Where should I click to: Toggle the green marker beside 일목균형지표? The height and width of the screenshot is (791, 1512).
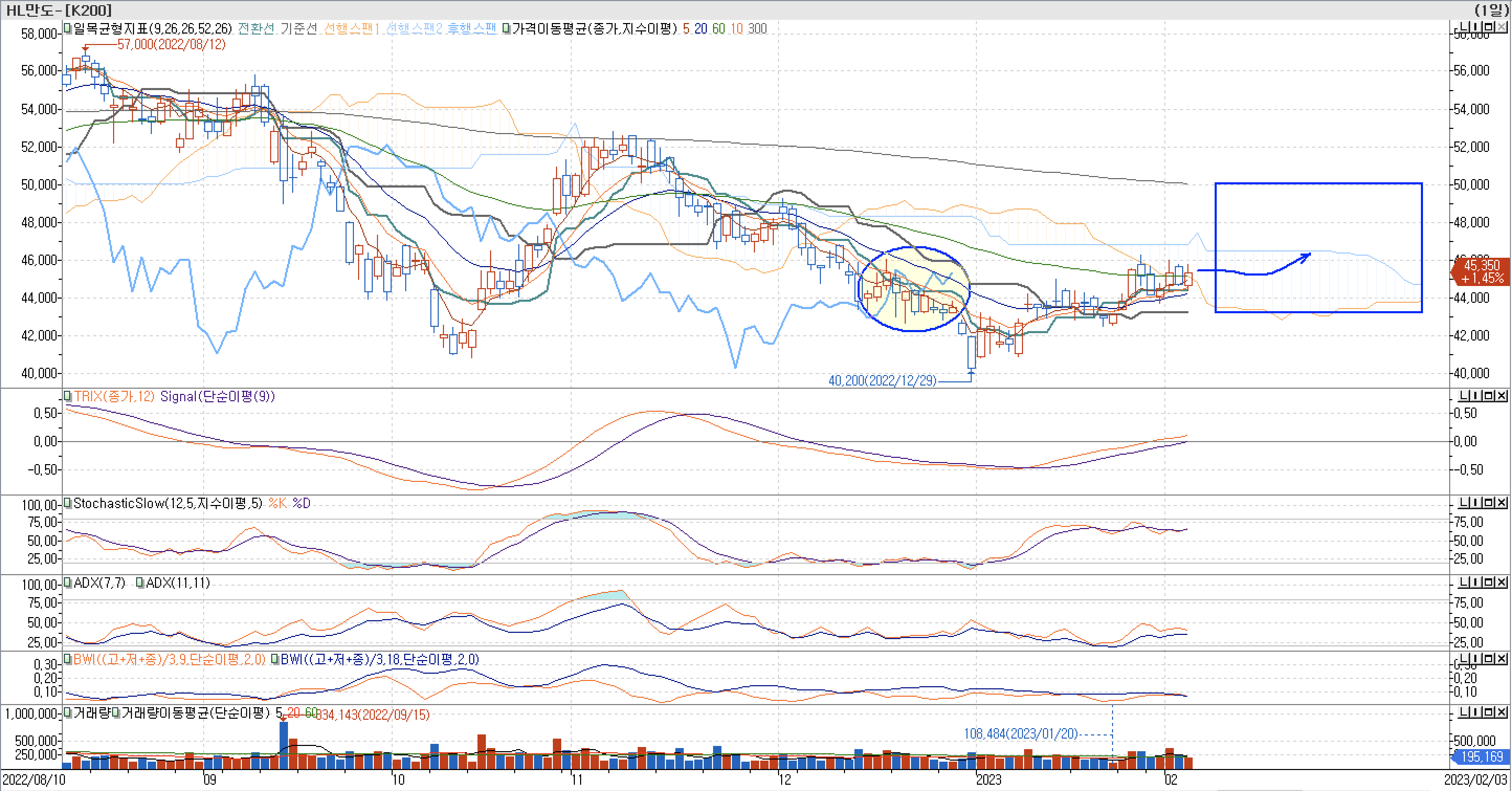tap(68, 28)
